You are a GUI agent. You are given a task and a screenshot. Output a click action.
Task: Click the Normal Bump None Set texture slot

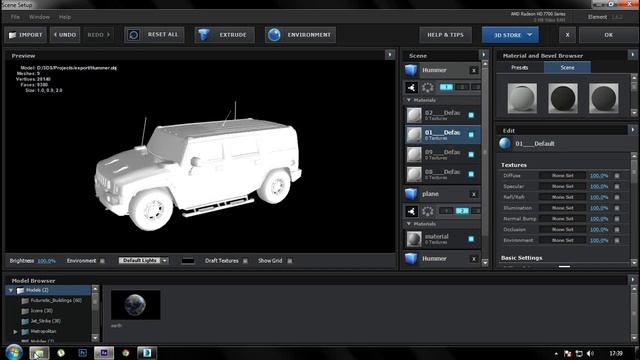point(562,219)
